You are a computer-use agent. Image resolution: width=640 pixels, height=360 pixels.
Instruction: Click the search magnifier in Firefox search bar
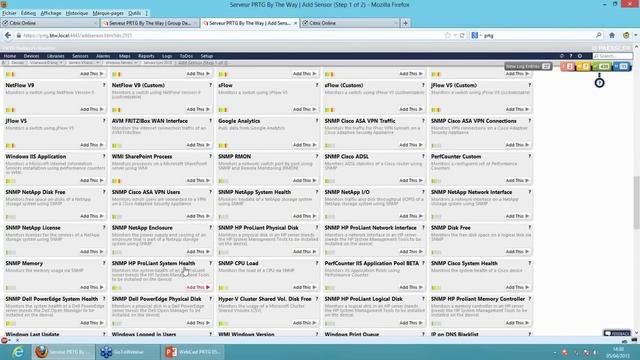(598, 36)
